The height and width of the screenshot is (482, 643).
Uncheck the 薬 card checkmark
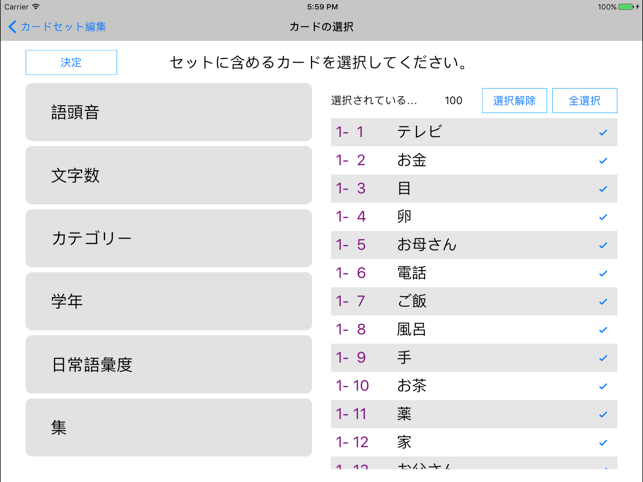click(x=603, y=415)
